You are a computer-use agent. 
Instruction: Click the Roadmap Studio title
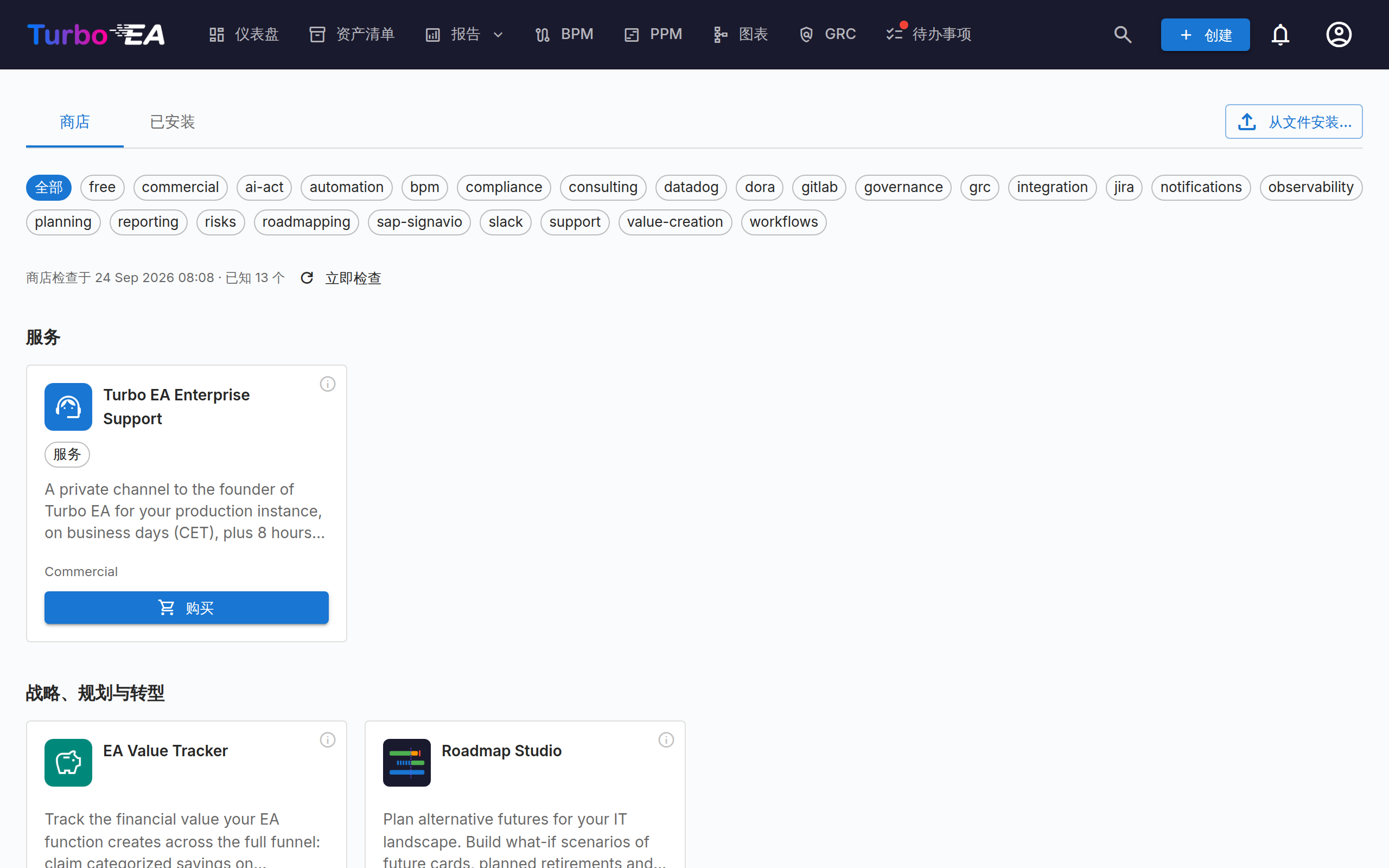(501, 751)
